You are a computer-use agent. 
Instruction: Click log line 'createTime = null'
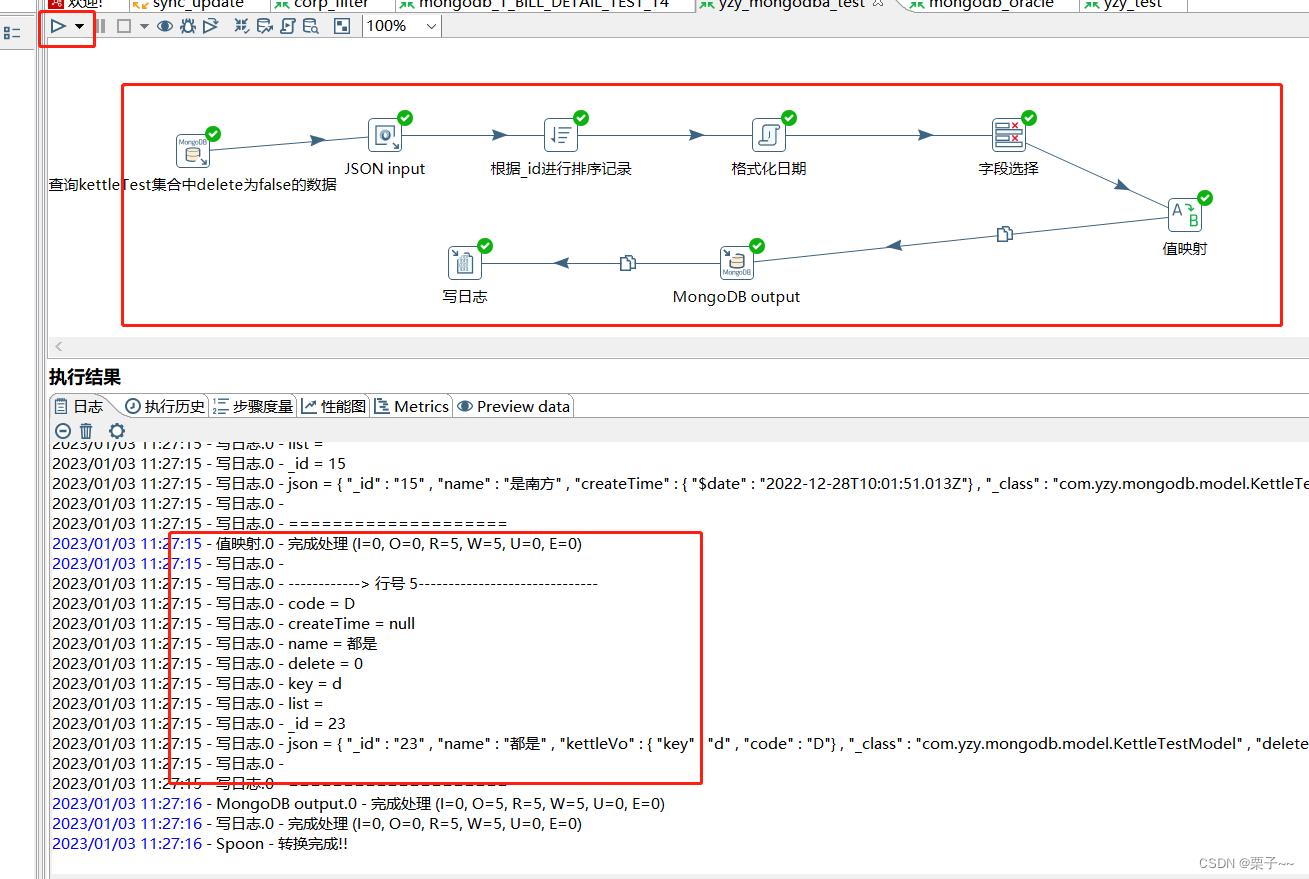(x=233, y=624)
